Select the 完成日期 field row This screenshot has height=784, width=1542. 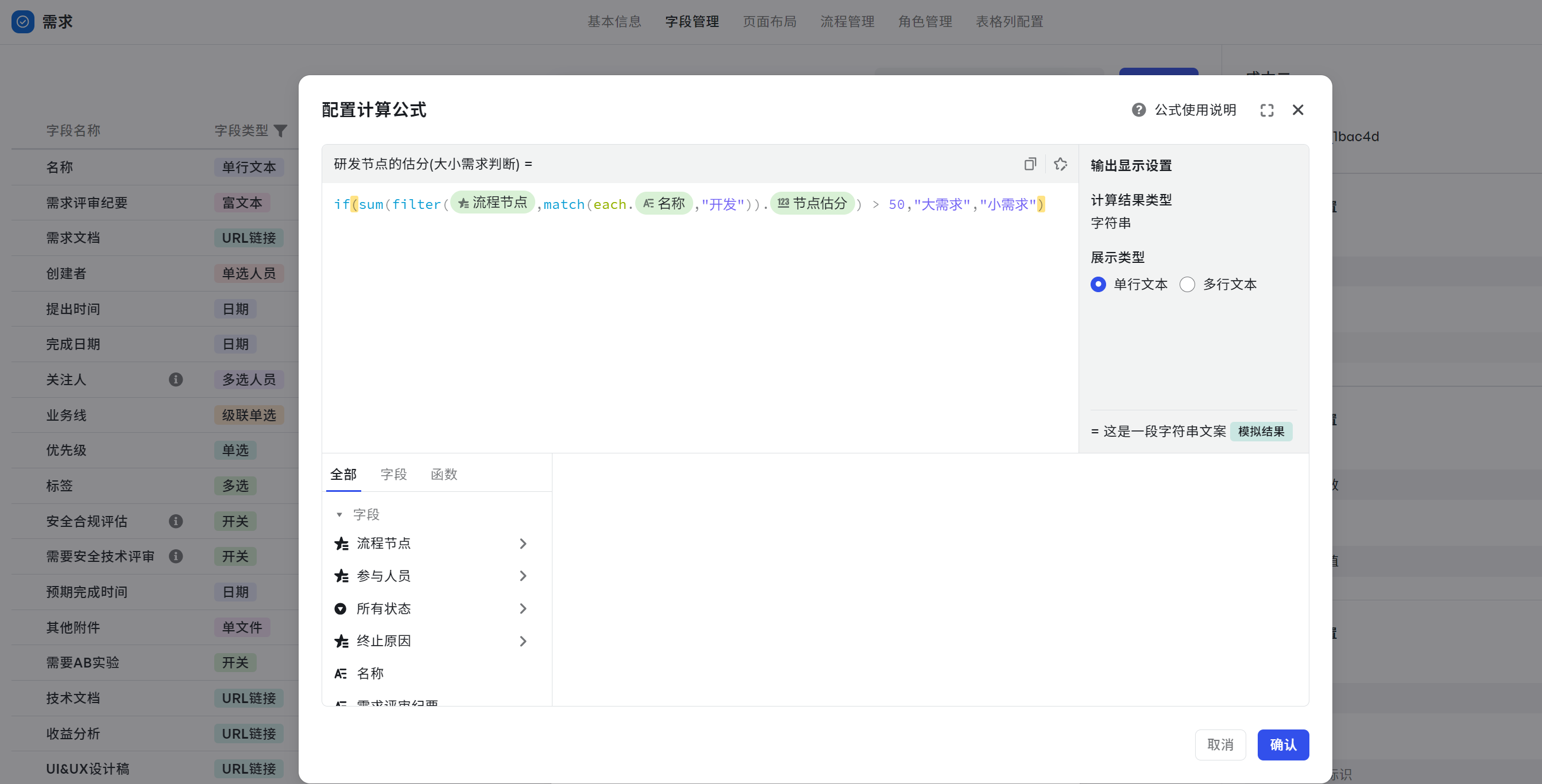tap(155, 344)
